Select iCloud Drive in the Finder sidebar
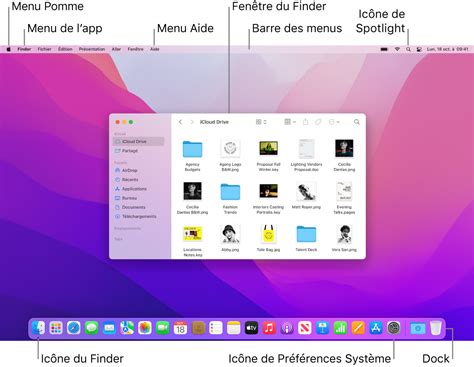The width and height of the screenshot is (474, 367). 138,141
